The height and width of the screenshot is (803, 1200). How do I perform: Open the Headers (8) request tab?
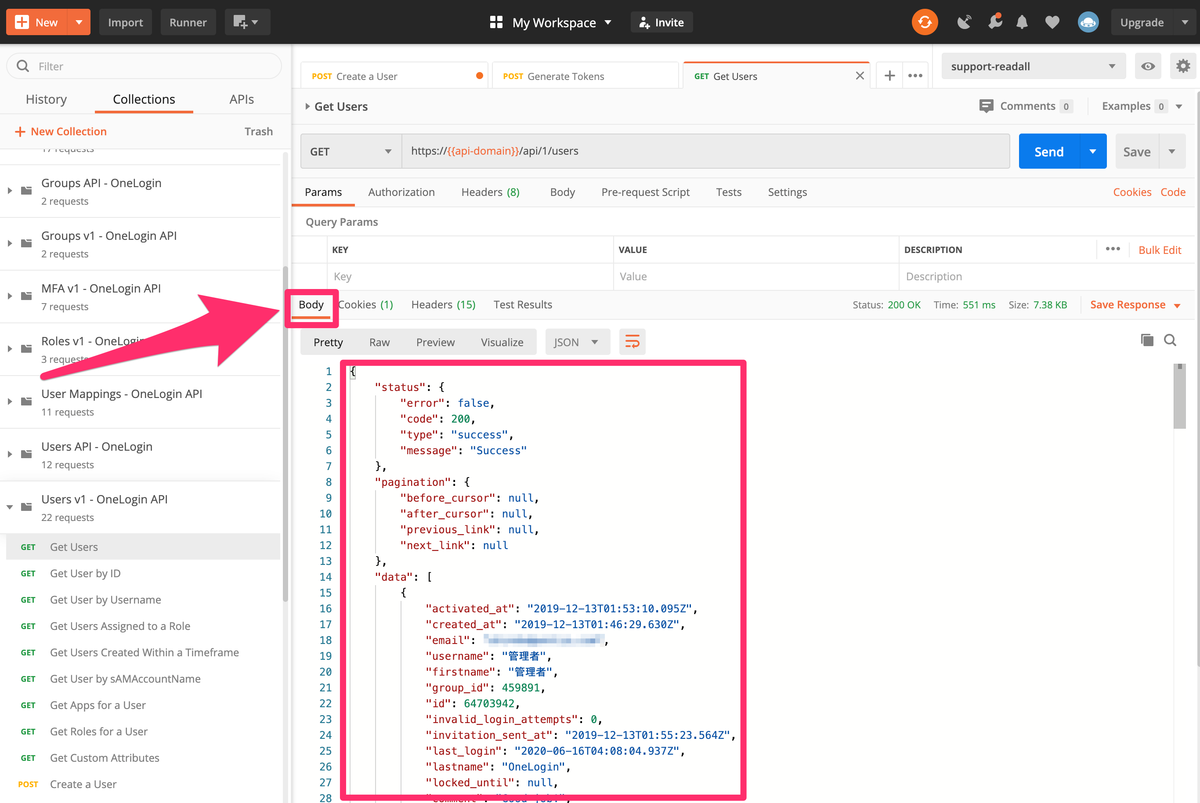tap(490, 192)
